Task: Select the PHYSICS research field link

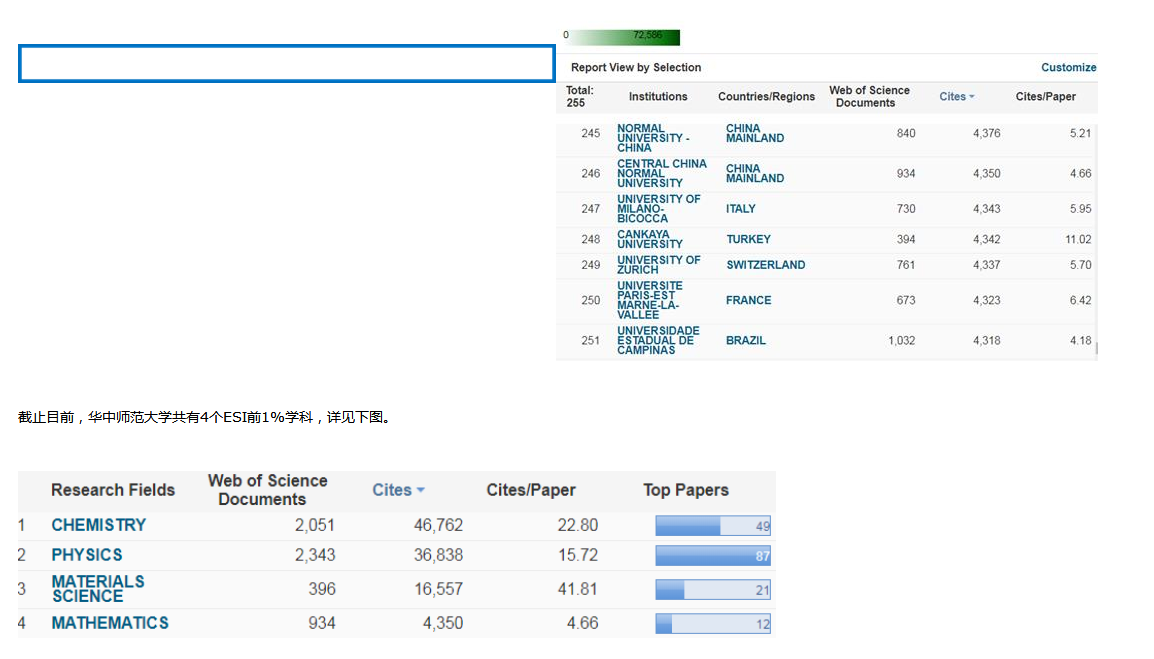Action: pyautogui.click(x=87, y=555)
